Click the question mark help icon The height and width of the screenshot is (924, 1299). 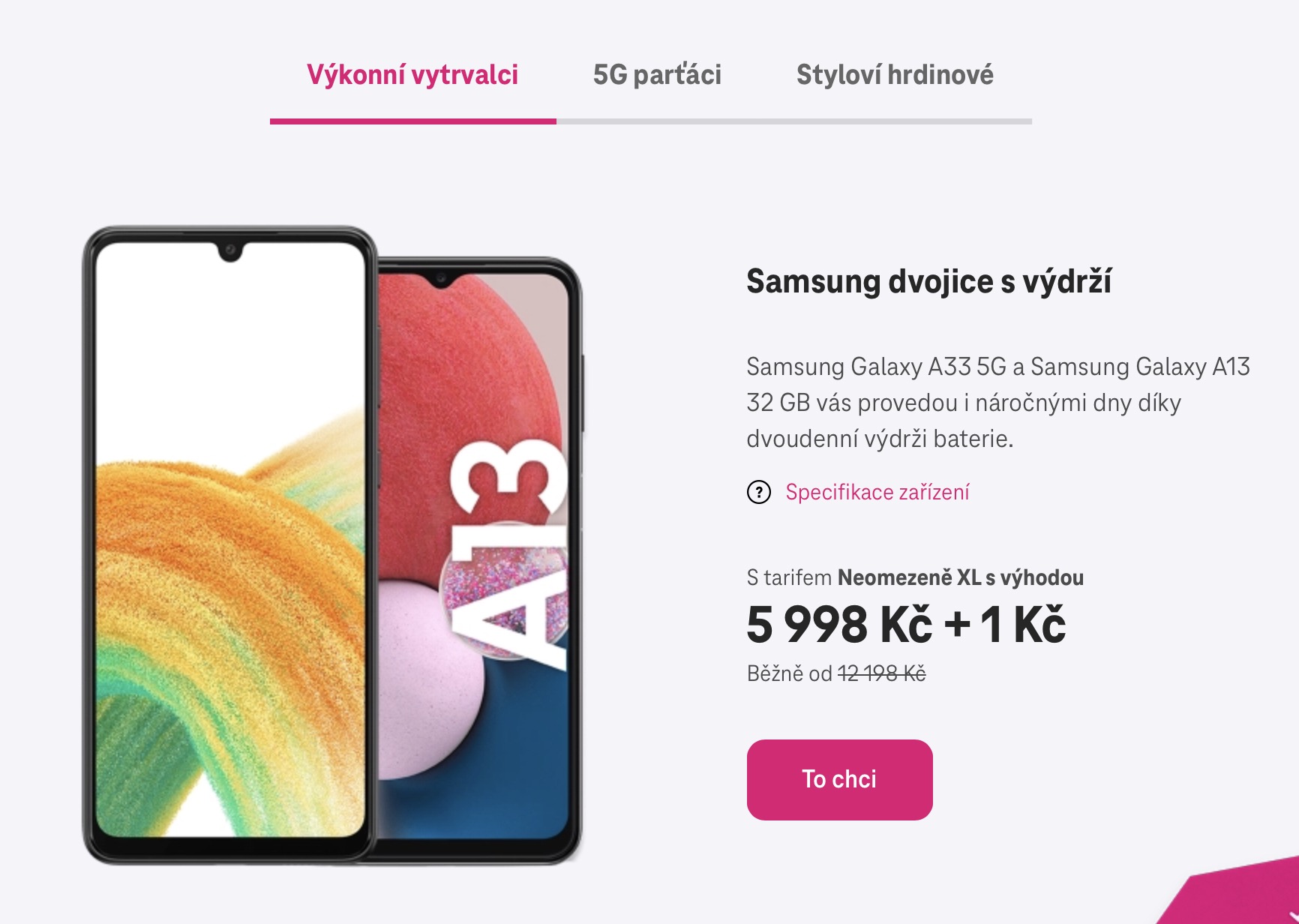pos(759,493)
